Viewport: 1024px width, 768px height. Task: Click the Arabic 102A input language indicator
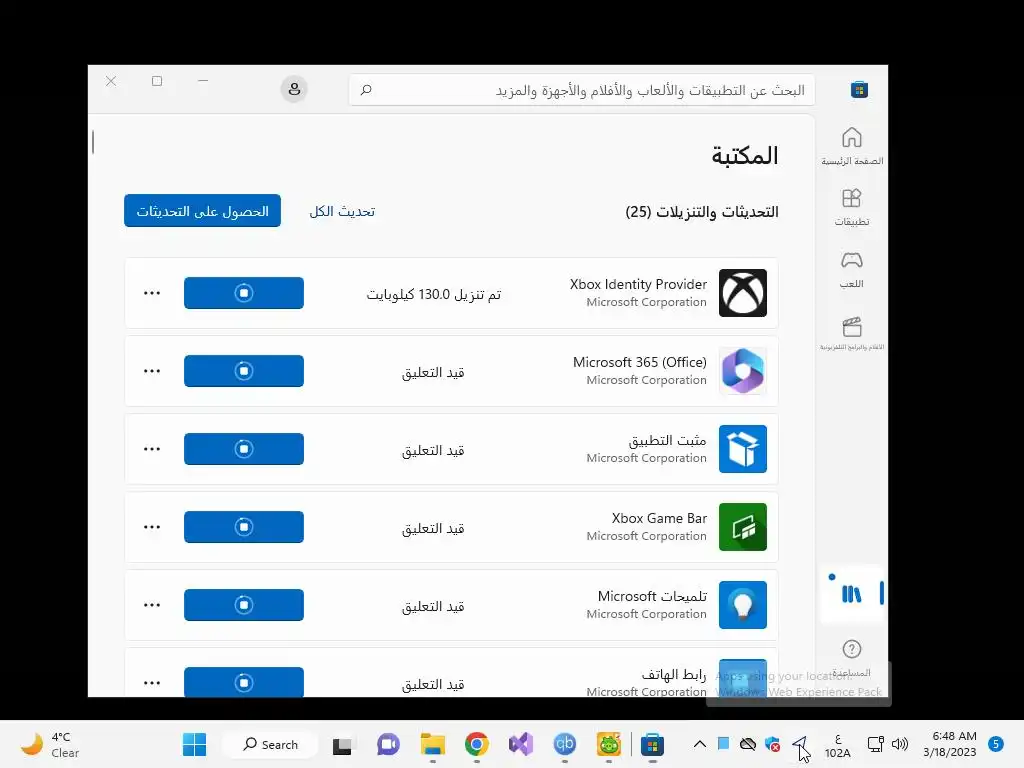pyautogui.click(x=837, y=745)
